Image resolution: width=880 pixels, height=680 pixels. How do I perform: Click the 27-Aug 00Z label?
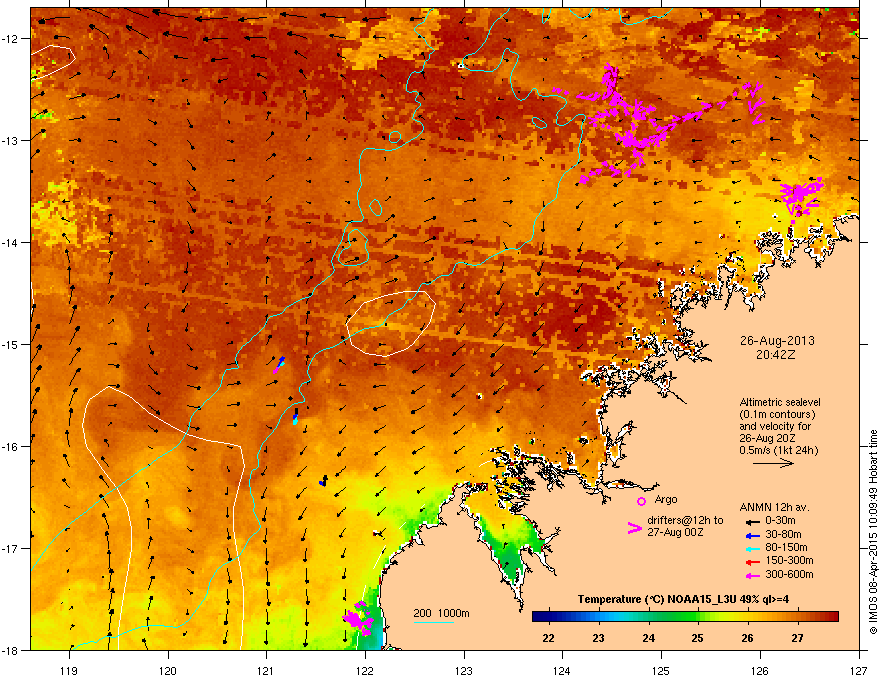point(675,532)
